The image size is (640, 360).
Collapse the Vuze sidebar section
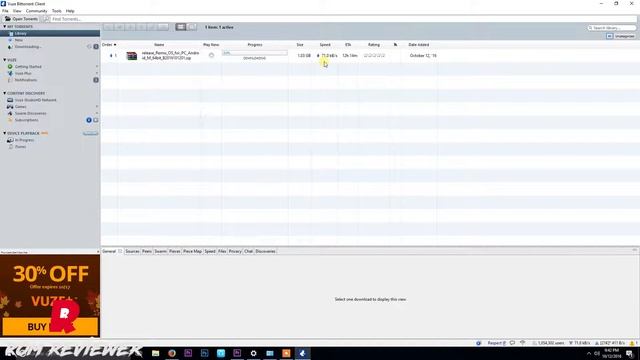coord(4,60)
